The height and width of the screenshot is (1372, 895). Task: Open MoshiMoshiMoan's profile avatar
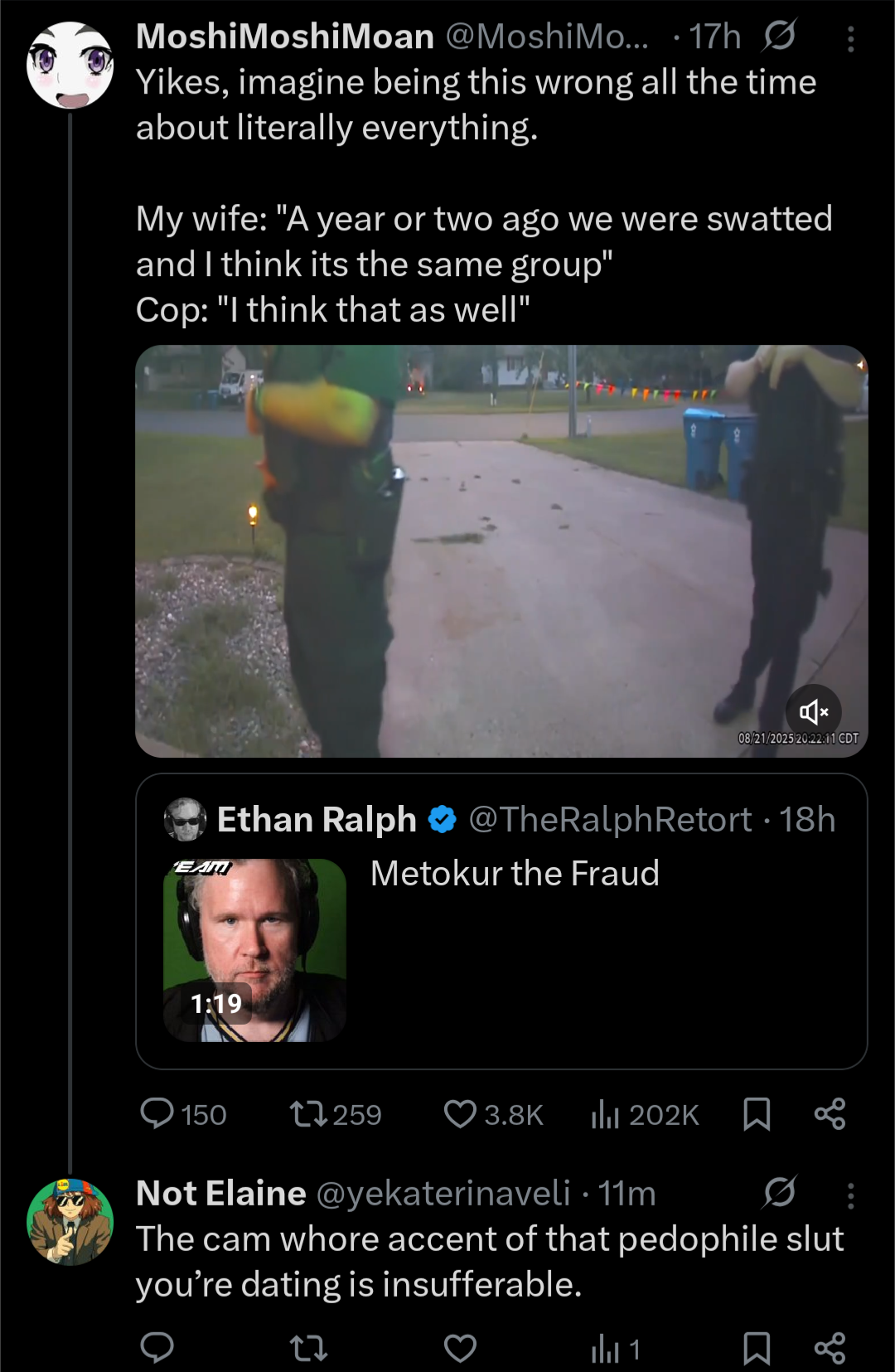point(70,65)
